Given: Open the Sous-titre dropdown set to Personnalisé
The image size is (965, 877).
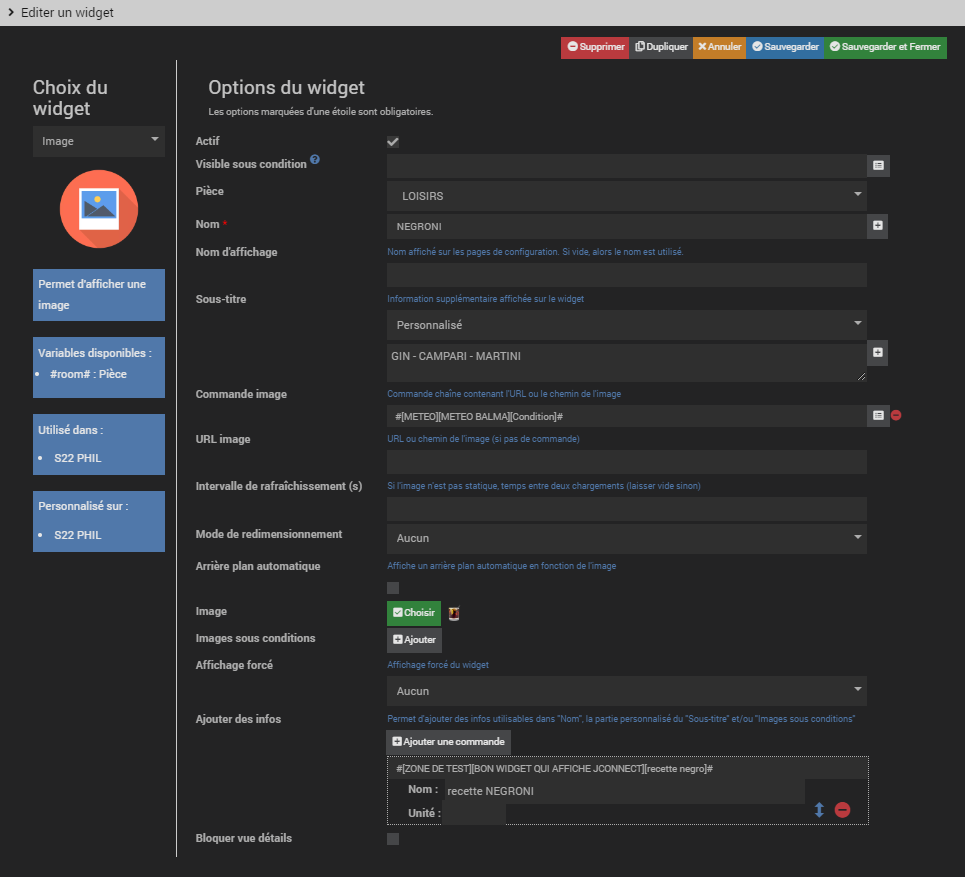Looking at the screenshot, I should pyautogui.click(x=626, y=325).
